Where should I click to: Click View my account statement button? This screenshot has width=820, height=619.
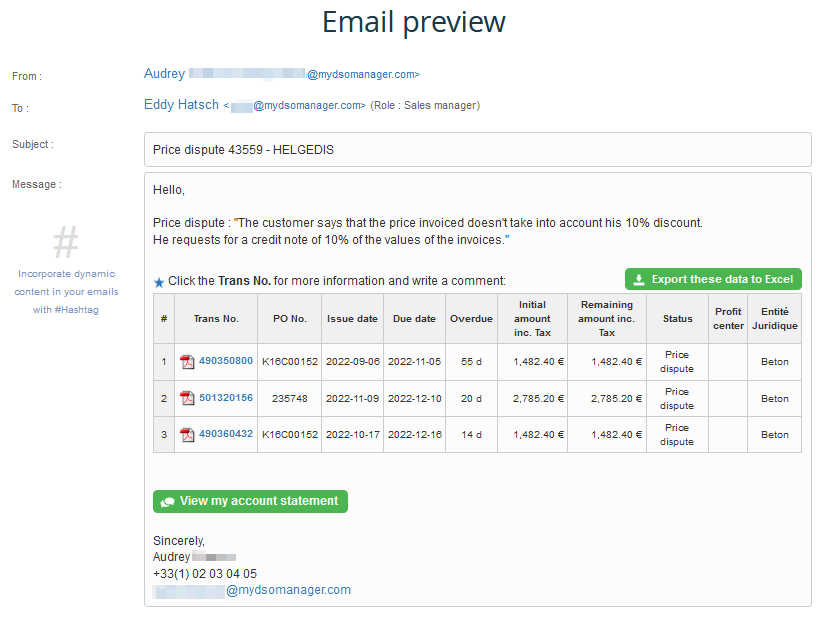tap(250, 501)
